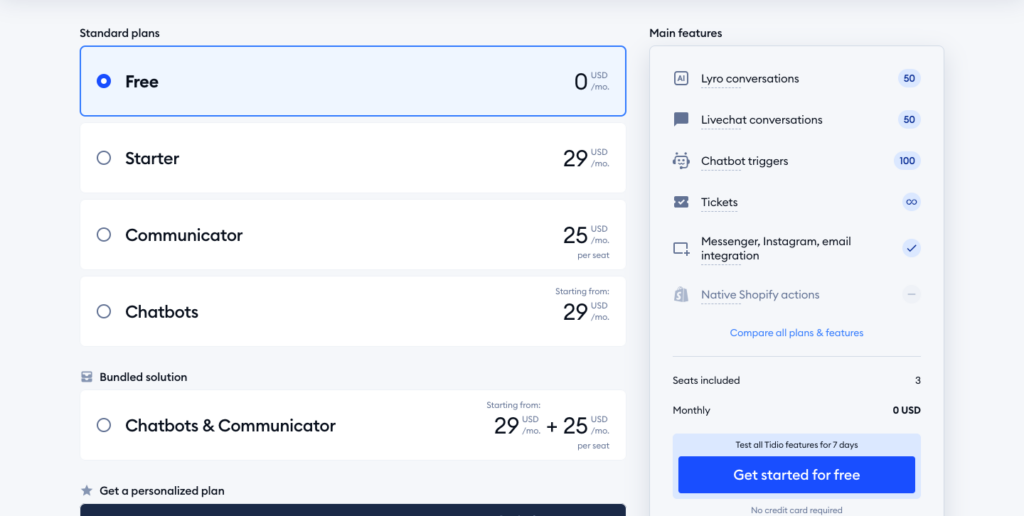This screenshot has height=516, width=1024.
Task: Click the Shopify actions dash badge
Action: coord(912,295)
